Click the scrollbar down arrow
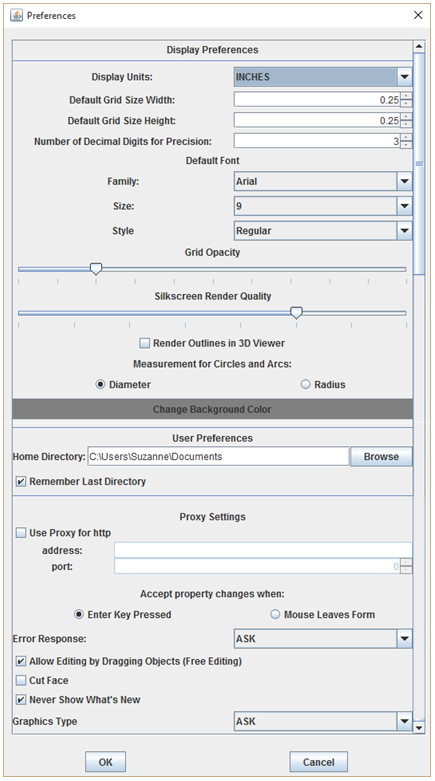Image resolution: width=435 pixels, height=781 pixels. click(x=419, y=727)
